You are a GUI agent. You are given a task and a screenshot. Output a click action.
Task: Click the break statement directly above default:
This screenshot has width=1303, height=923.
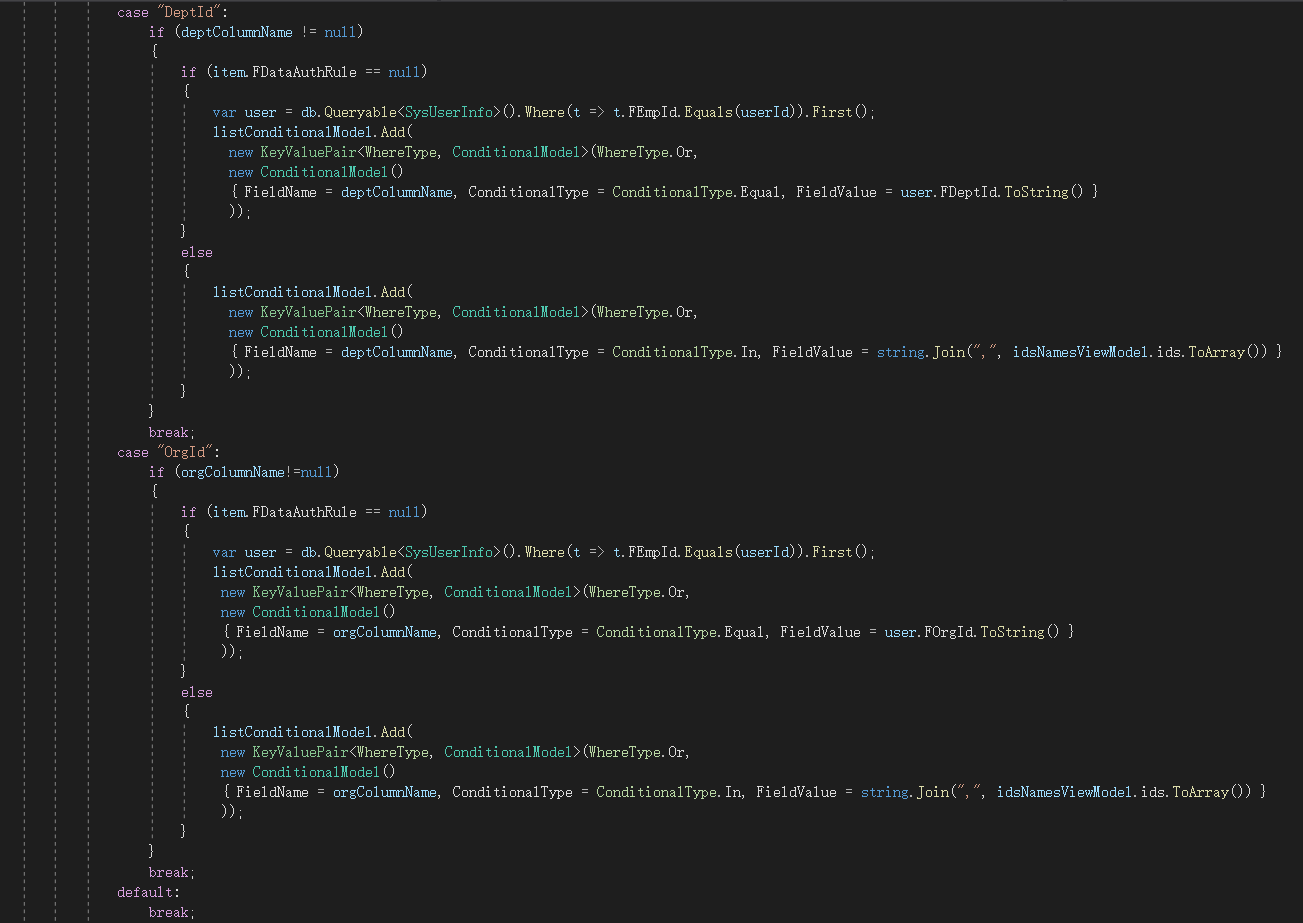pos(170,872)
